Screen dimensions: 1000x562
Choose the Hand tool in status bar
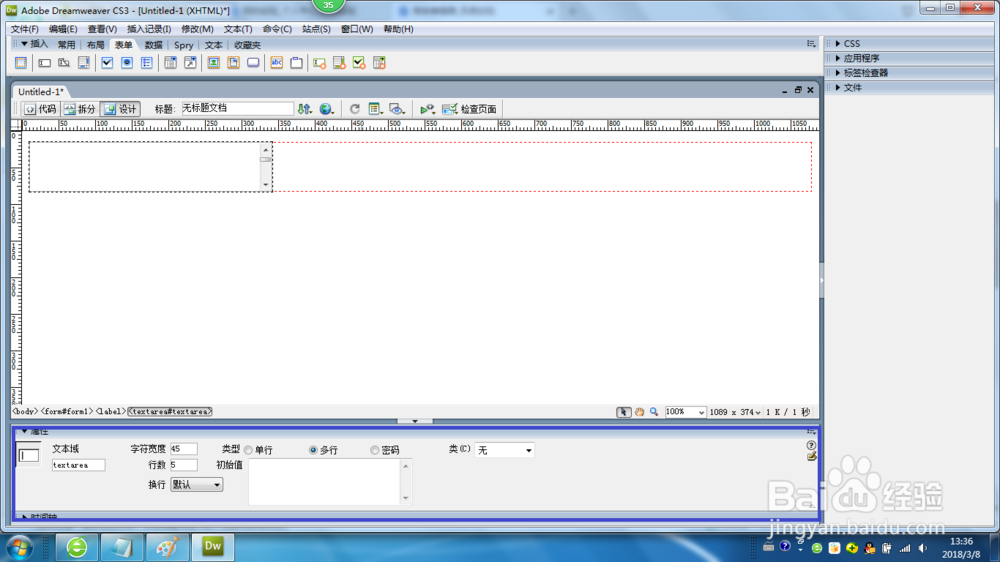pyautogui.click(x=639, y=412)
